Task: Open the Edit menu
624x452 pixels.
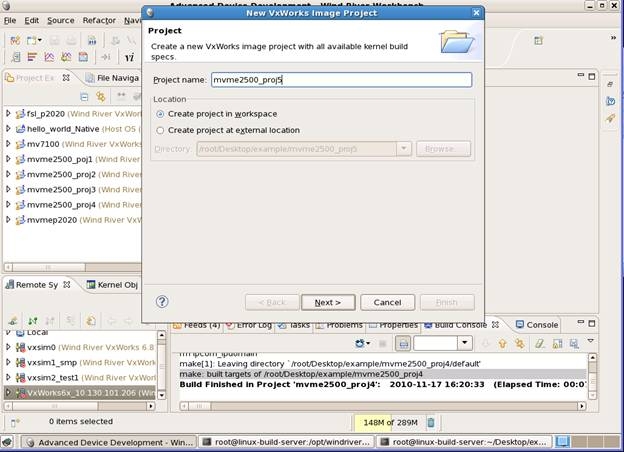Action: click(x=31, y=20)
